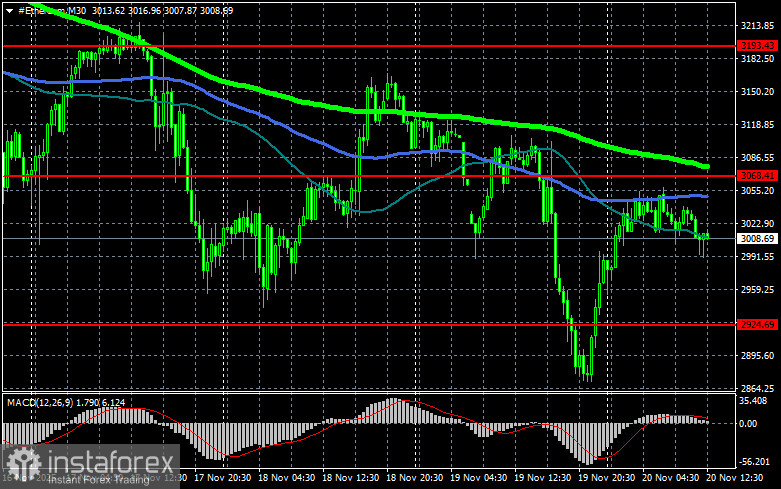Click the 3213.85 price axis value
This screenshot has width=781, height=489.
757,25
